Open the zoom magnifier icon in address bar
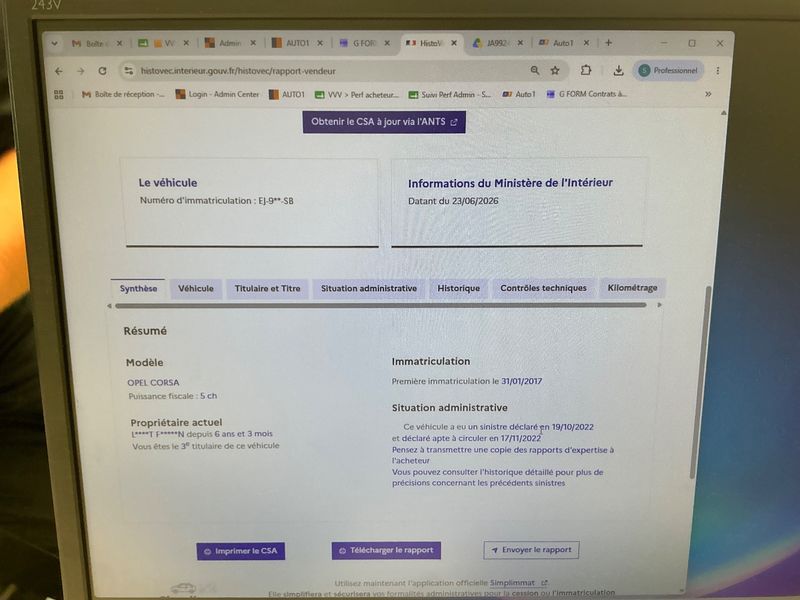 (x=534, y=70)
